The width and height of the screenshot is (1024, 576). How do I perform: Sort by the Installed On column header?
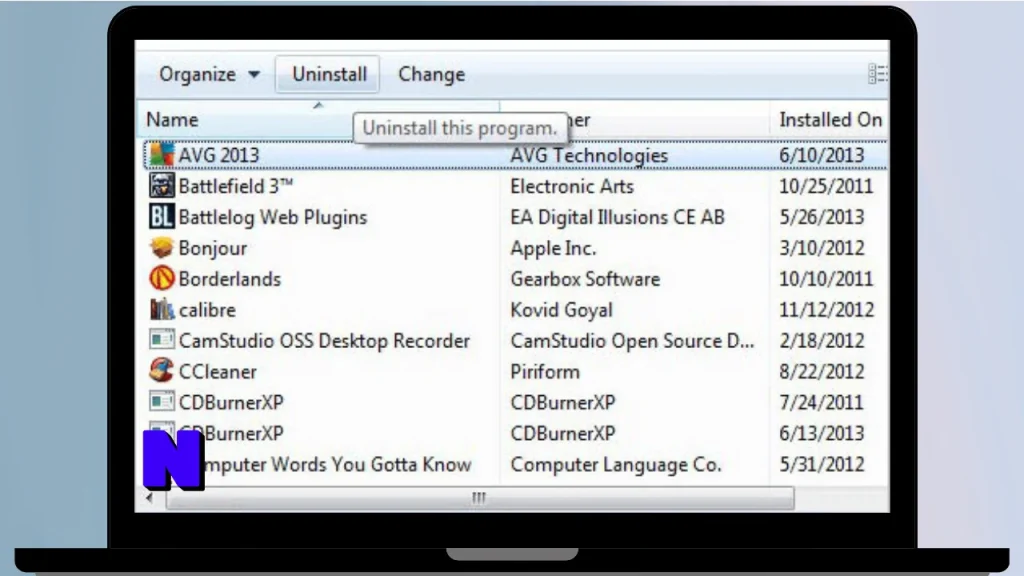pyautogui.click(x=830, y=120)
